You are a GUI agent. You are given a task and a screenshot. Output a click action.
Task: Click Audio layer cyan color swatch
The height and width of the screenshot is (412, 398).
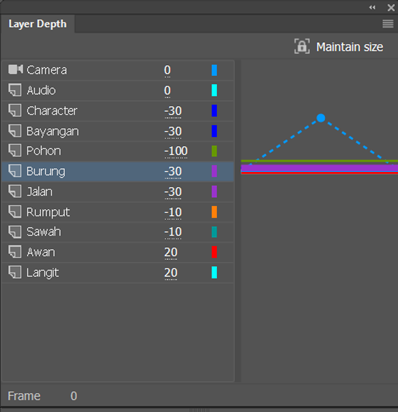pos(214,90)
